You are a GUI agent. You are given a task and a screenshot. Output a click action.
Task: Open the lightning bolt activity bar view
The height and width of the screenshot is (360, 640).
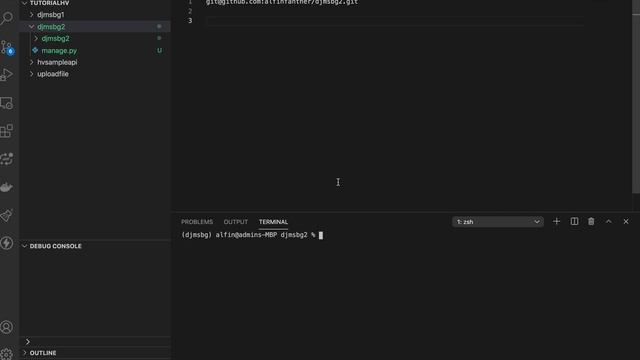[7, 243]
